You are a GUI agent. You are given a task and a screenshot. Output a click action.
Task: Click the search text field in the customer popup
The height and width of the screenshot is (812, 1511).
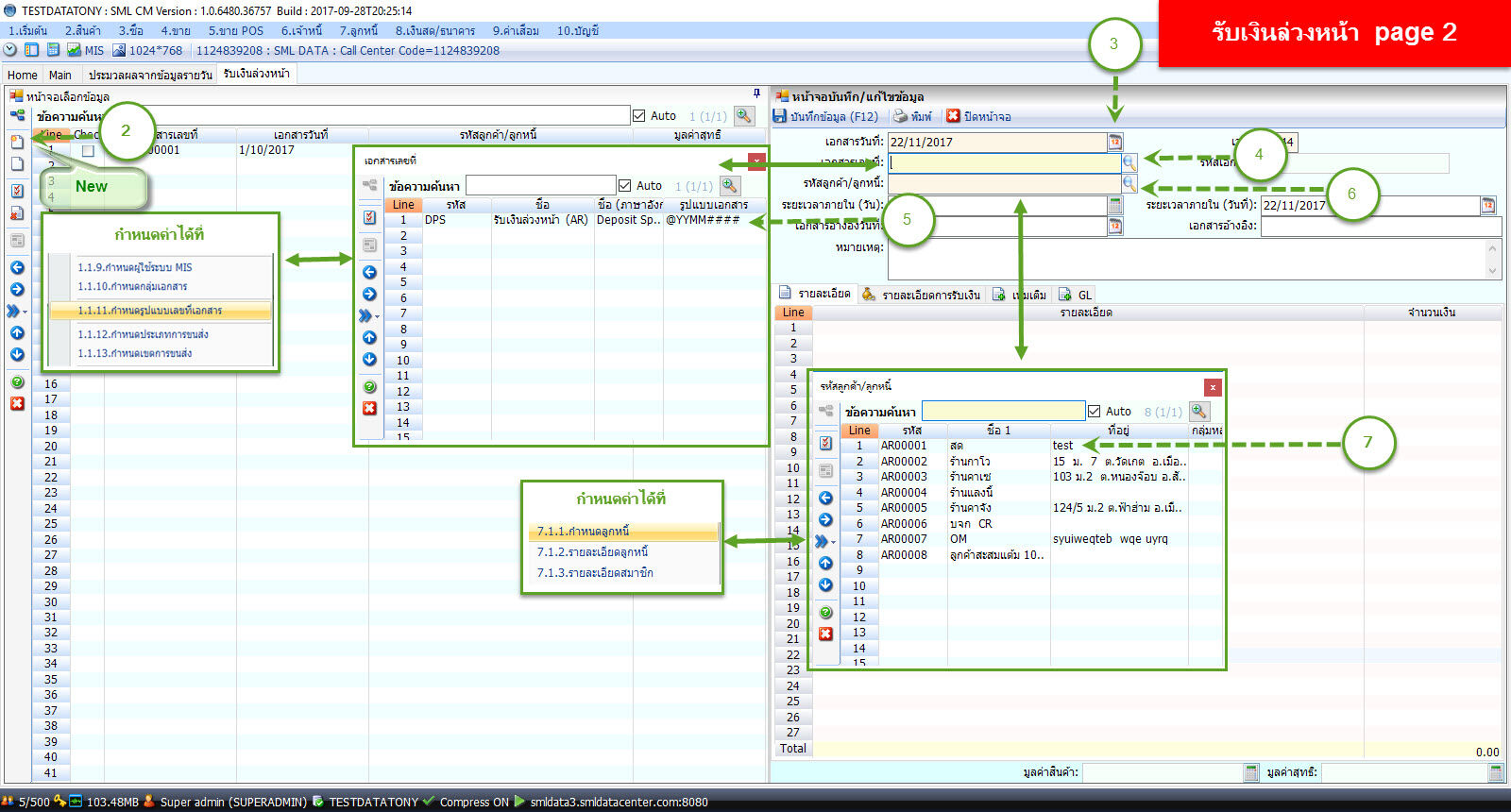[x=1003, y=411]
